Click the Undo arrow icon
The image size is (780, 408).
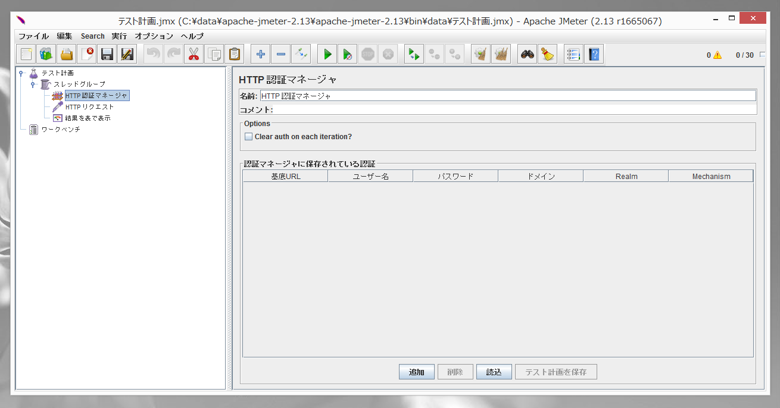click(x=153, y=54)
